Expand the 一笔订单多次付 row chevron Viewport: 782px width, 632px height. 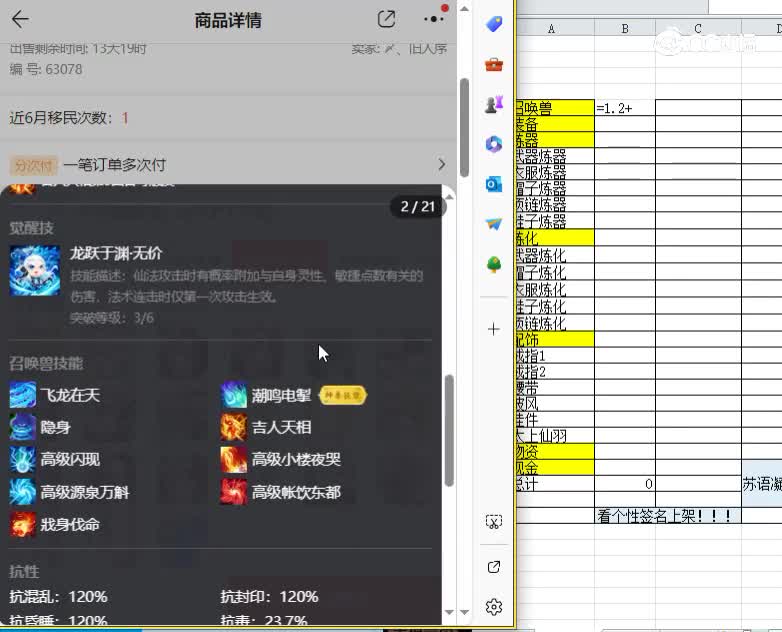(x=441, y=165)
